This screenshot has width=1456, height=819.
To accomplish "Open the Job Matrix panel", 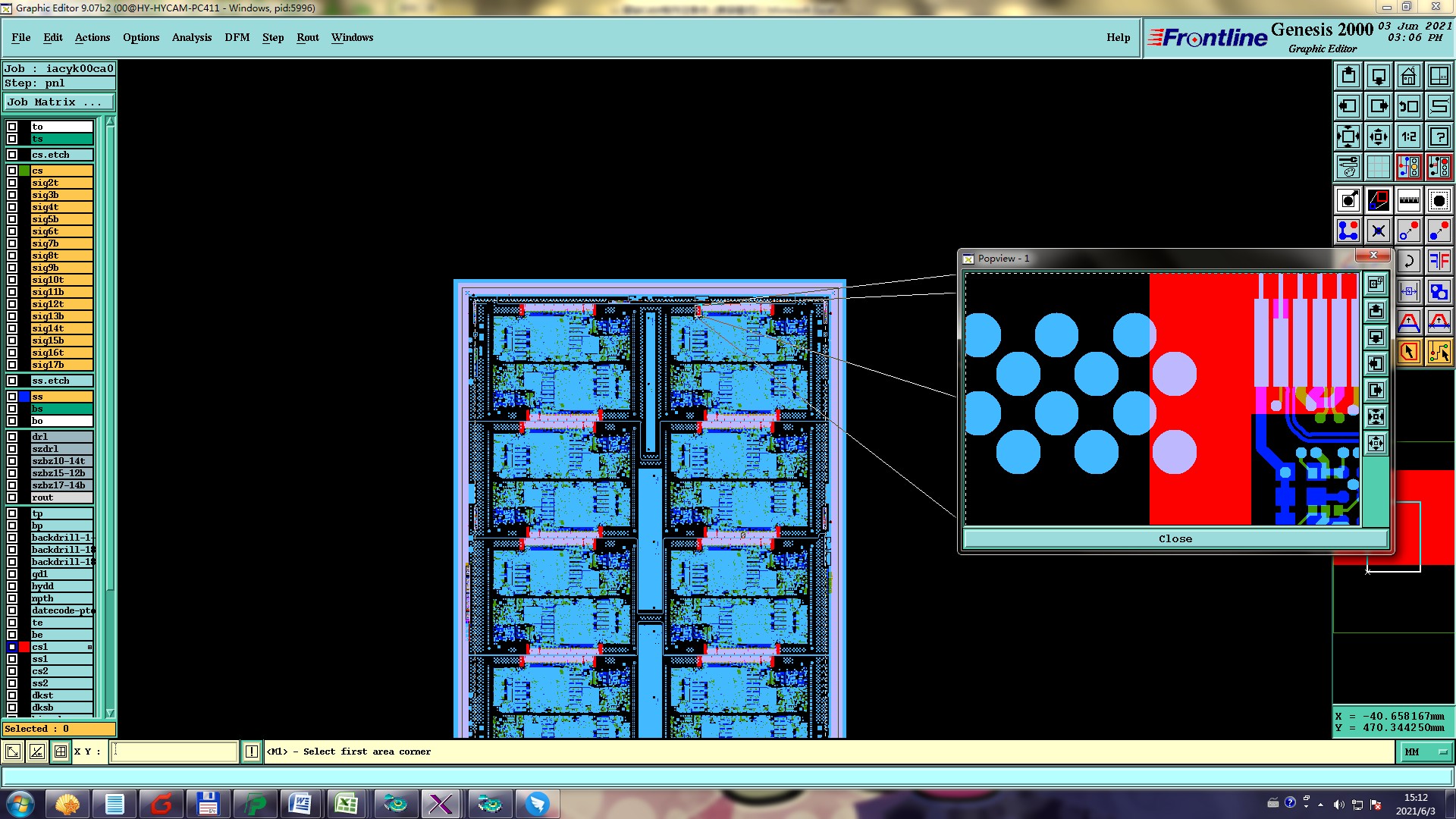I will [58, 102].
